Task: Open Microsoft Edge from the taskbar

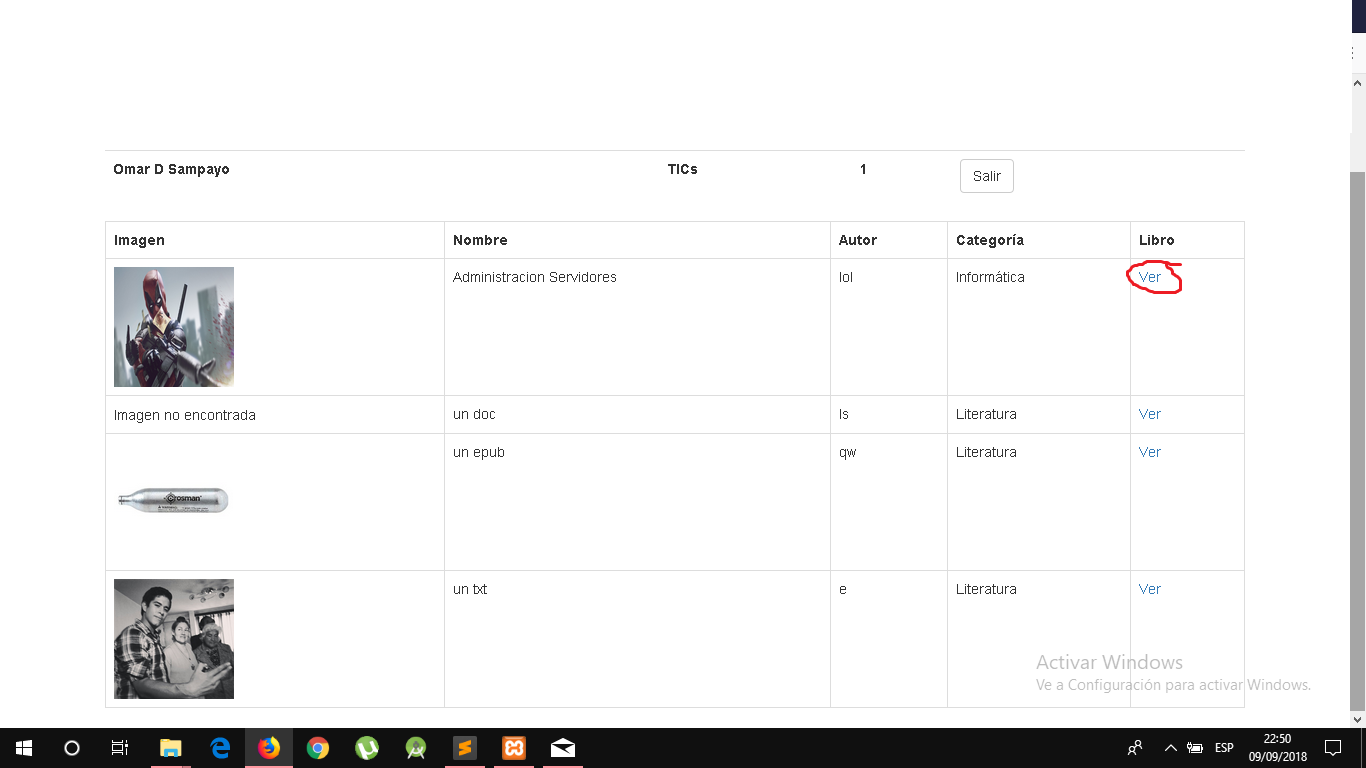Action: point(220,748)
